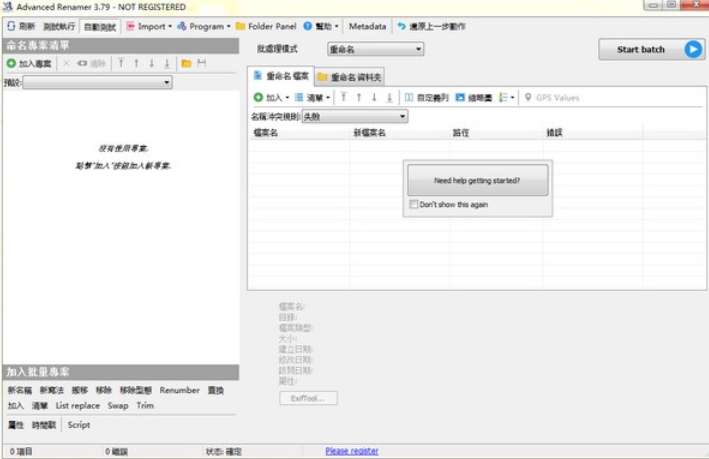Click status bar 0 items text

point(21,451)
